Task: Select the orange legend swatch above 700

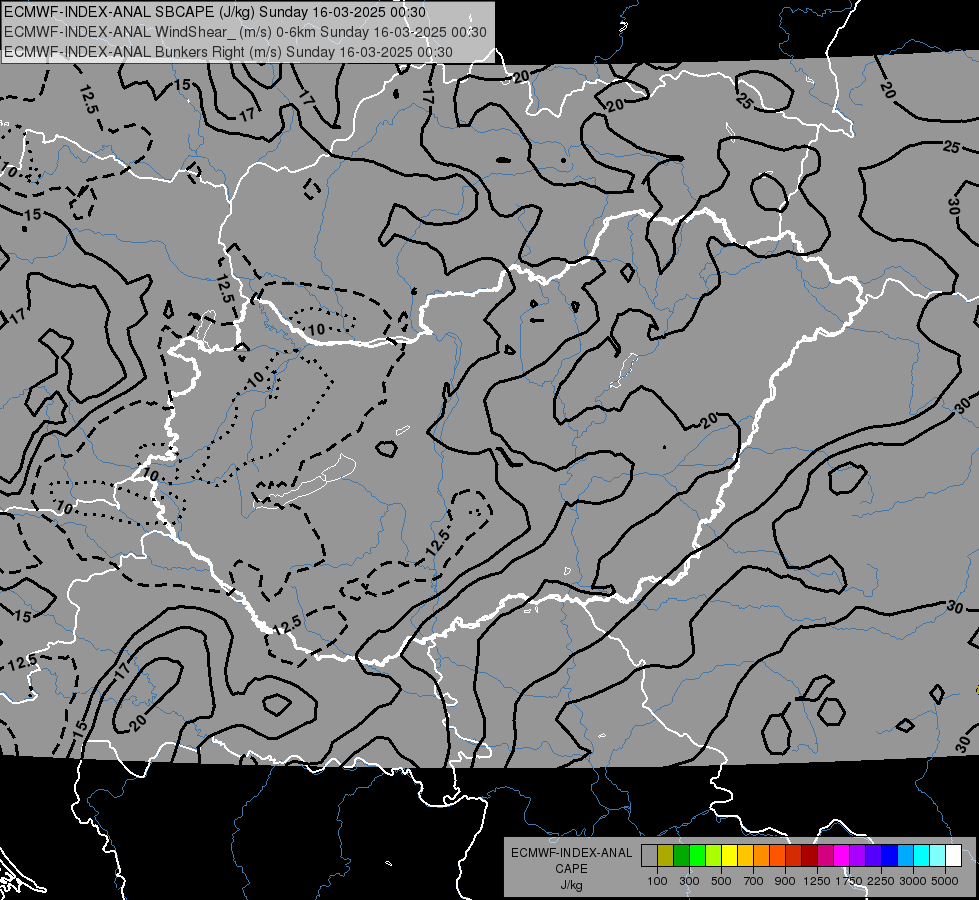Action: click(x=761, y=856)
